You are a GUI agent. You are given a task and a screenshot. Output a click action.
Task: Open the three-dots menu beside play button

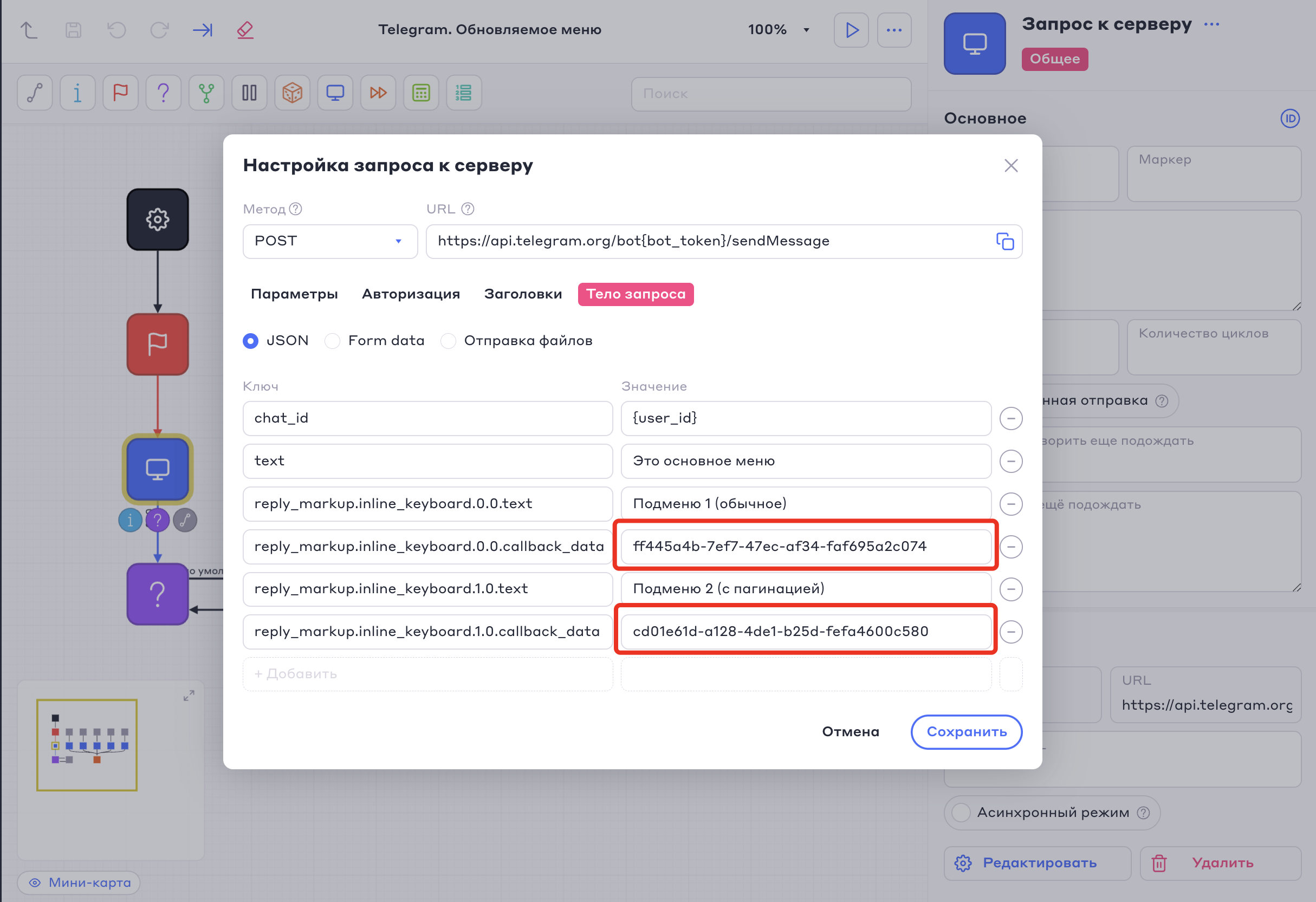894,30
